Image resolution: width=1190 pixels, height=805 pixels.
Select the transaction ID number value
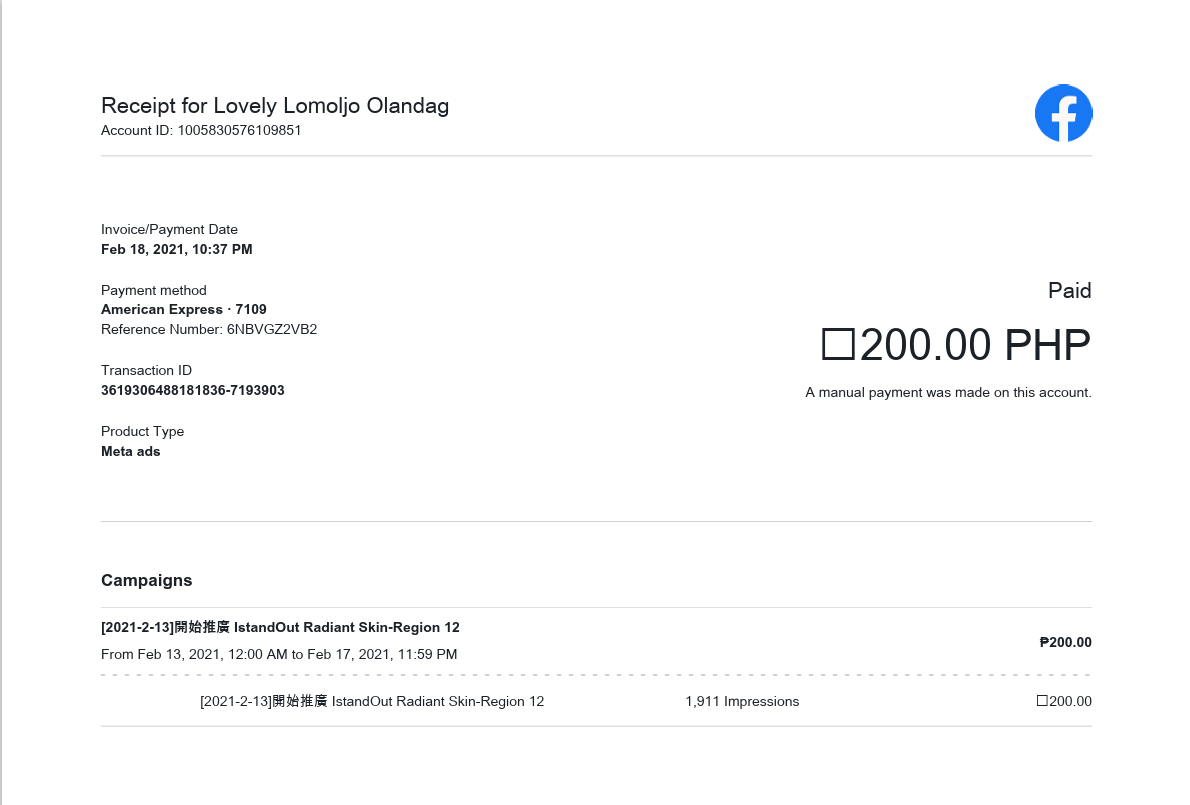[193, 390]
